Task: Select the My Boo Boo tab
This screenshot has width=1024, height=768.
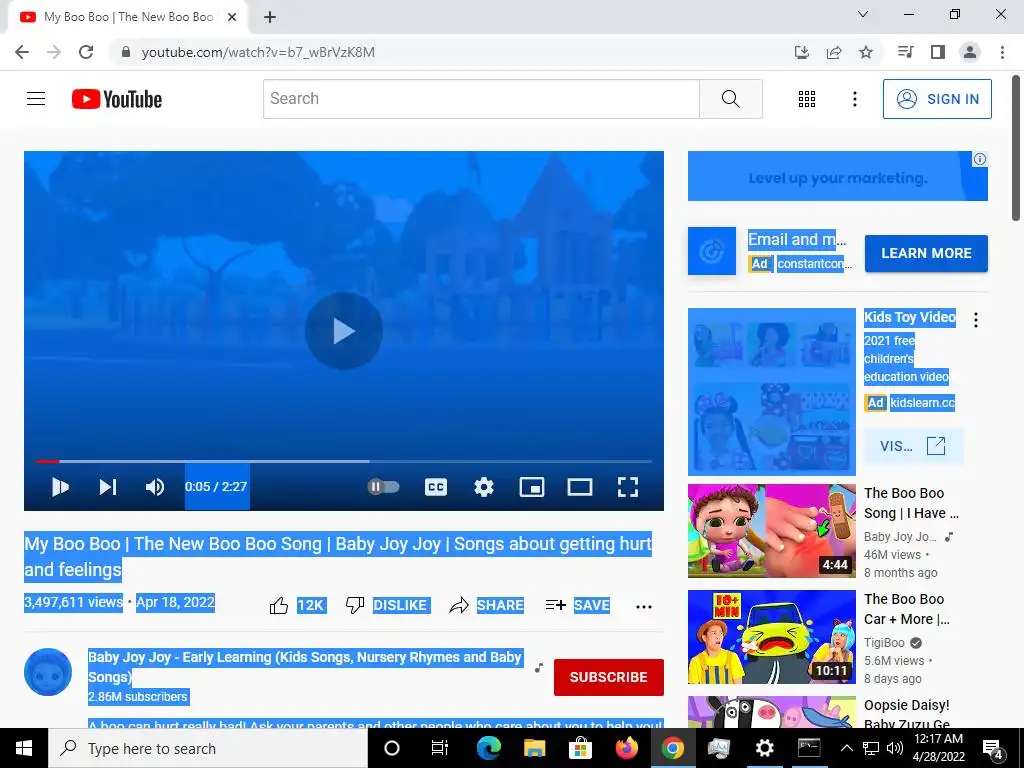Action: pyautogui.click(x=128, y=18)
